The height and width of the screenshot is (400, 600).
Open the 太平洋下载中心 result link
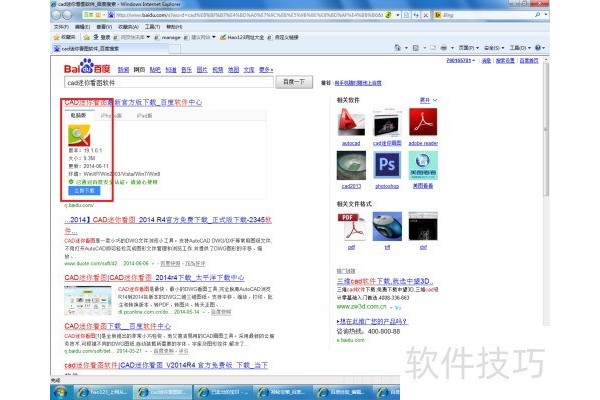[x=154, y=278]
